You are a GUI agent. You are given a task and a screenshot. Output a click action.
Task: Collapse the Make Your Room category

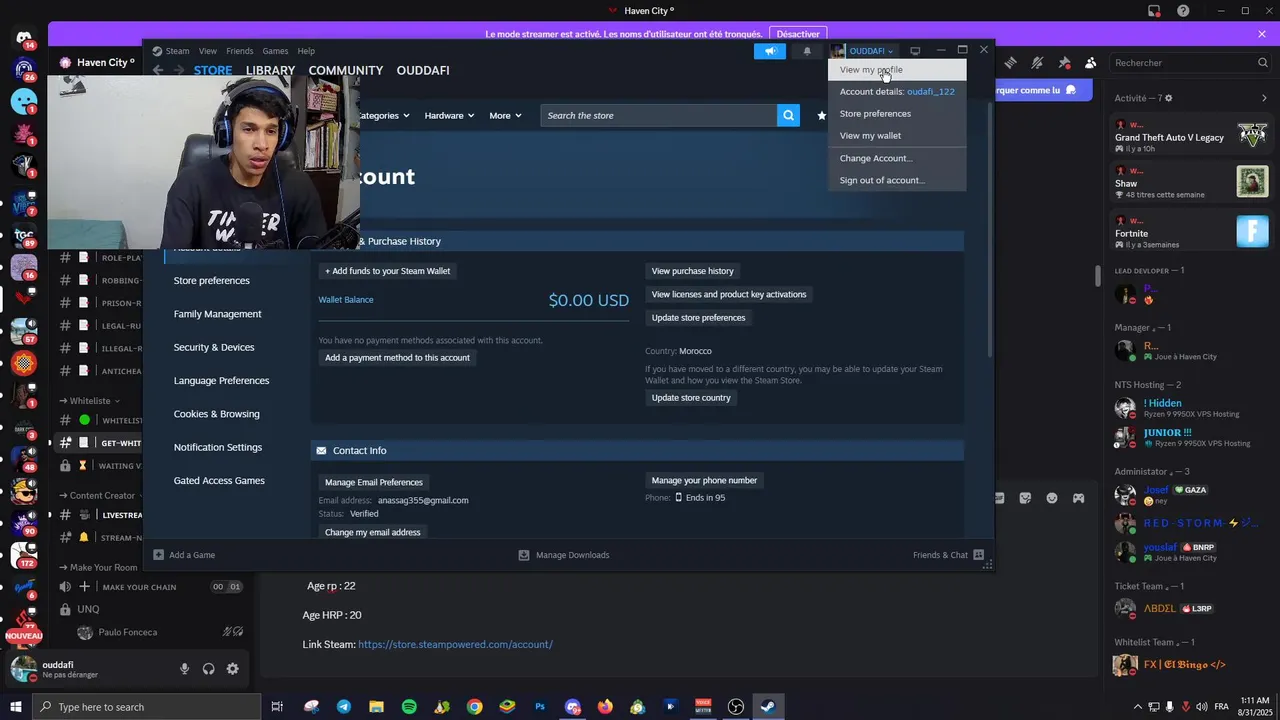(x=98, y=567)
